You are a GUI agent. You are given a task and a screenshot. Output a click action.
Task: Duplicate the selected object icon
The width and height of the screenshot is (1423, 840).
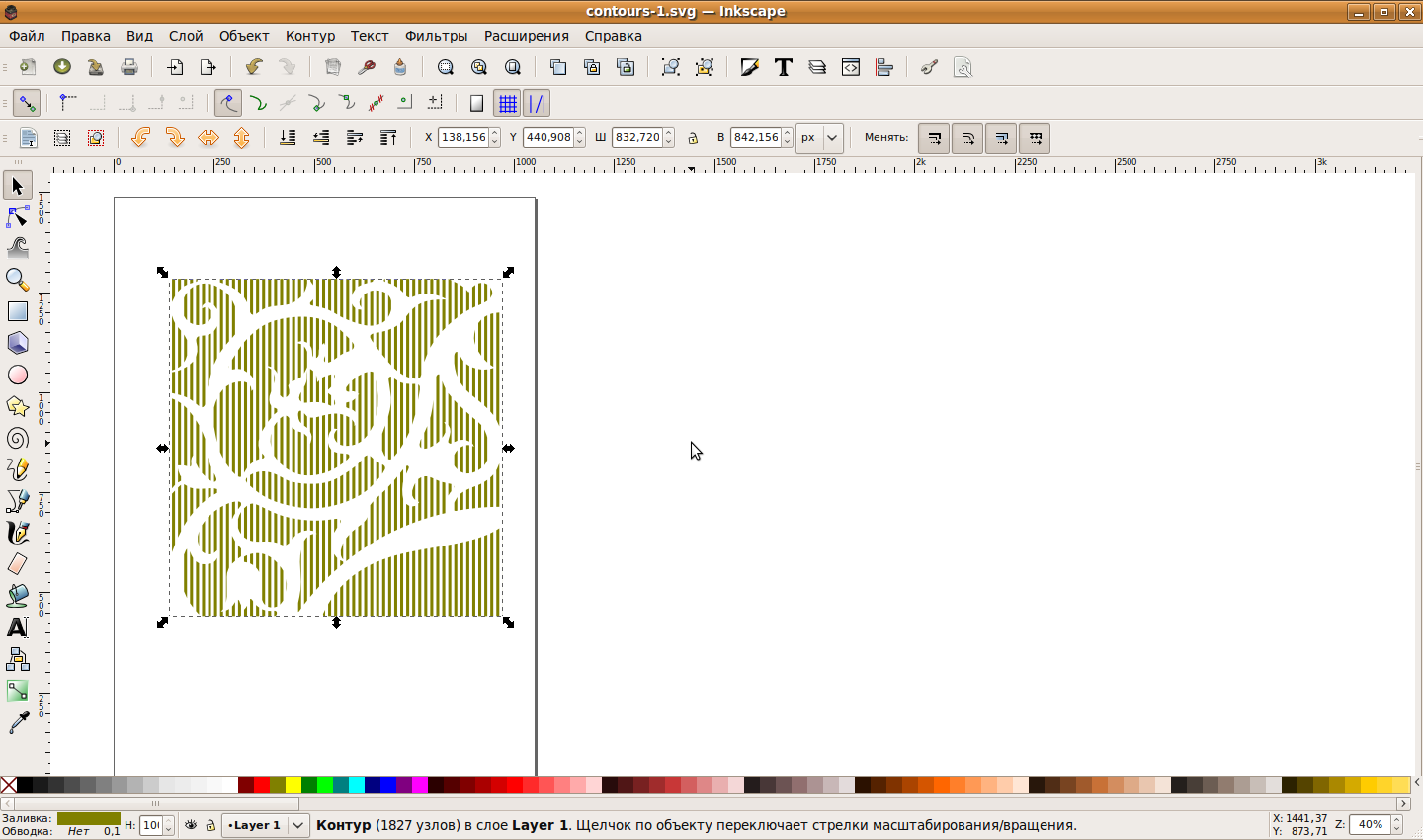[x=558, y=67]
